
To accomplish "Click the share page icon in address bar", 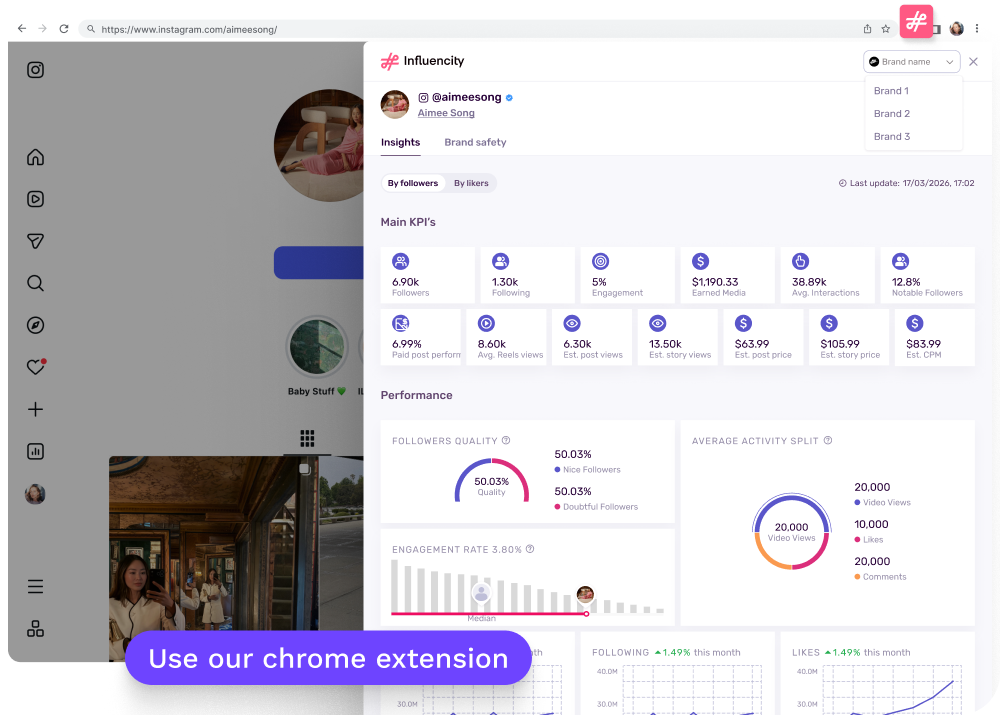I will tap(867, 29).
